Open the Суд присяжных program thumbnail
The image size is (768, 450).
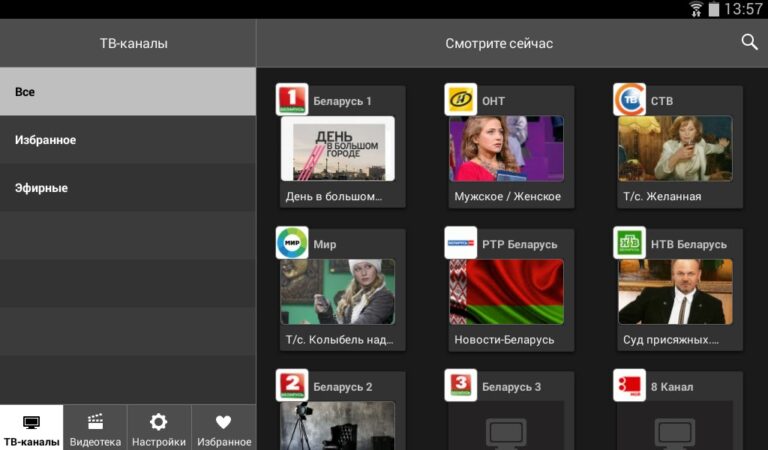coord(675,291)
